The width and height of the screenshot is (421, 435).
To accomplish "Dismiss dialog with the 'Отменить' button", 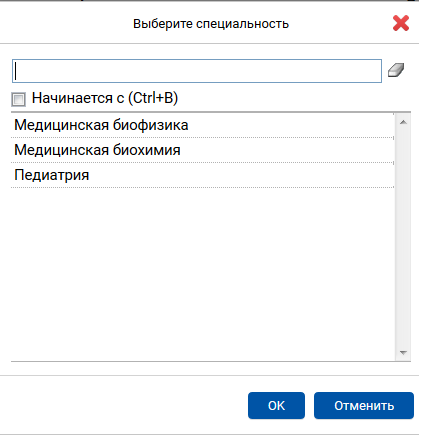I will [x=364, y=405].
